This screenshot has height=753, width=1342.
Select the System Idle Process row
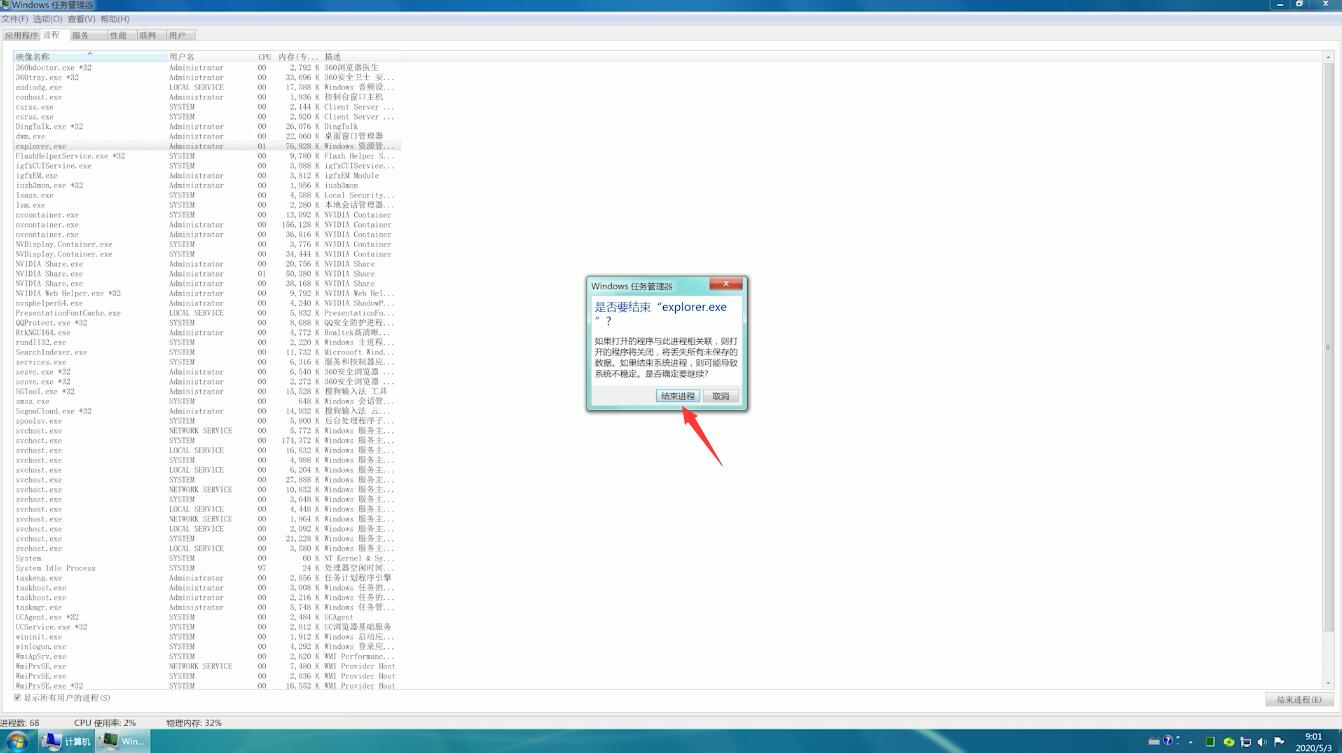[207, 568]
